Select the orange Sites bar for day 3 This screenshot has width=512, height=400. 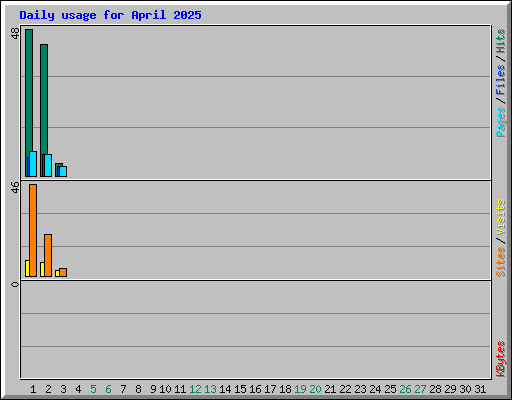pyautogui.click(x=63, y=273)
